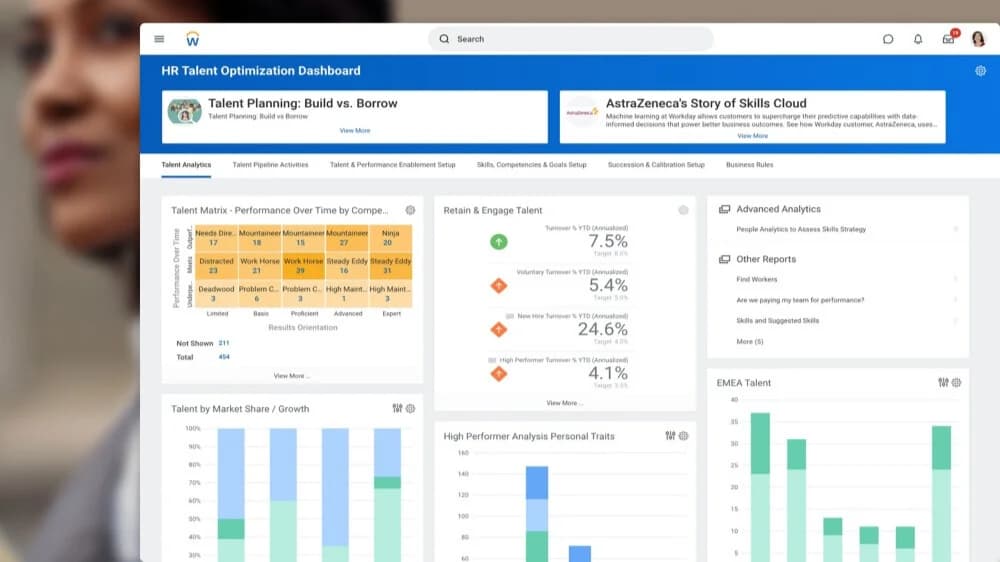Open the inbox icon with badge
1000x562 pixels.
click(x=950, y=38)
